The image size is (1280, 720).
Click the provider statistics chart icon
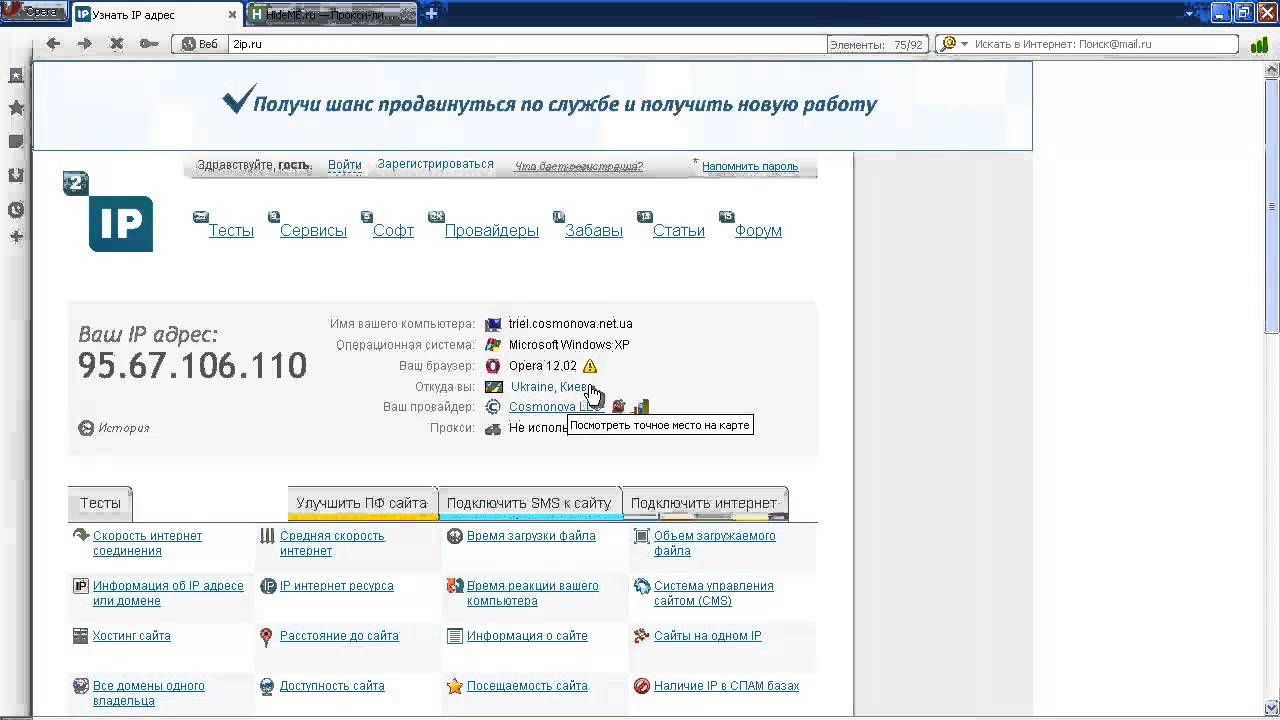(x=641, y=406)
